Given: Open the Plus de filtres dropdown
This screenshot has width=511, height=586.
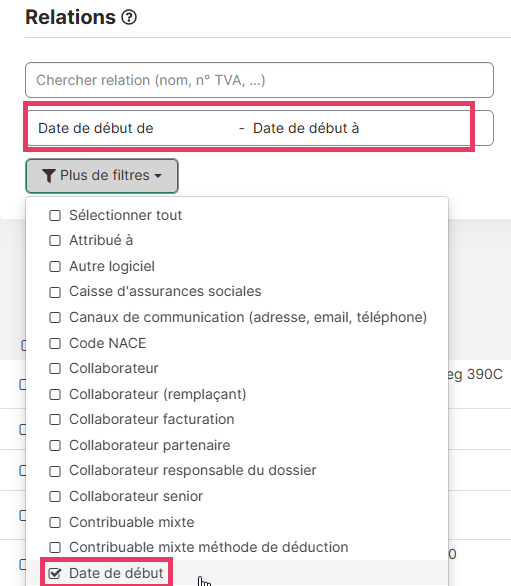Looking at the screenshot, I should 102,176.
